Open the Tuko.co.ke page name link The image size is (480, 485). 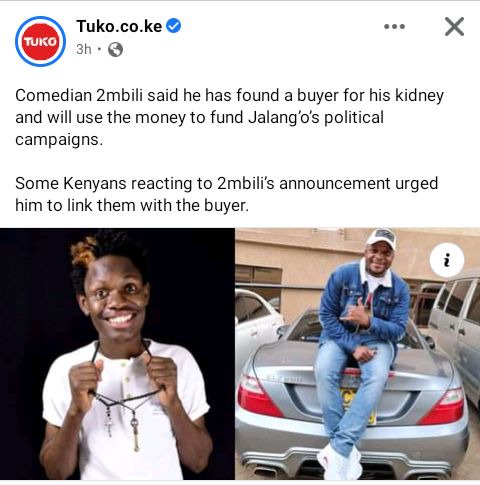point(119,26)
